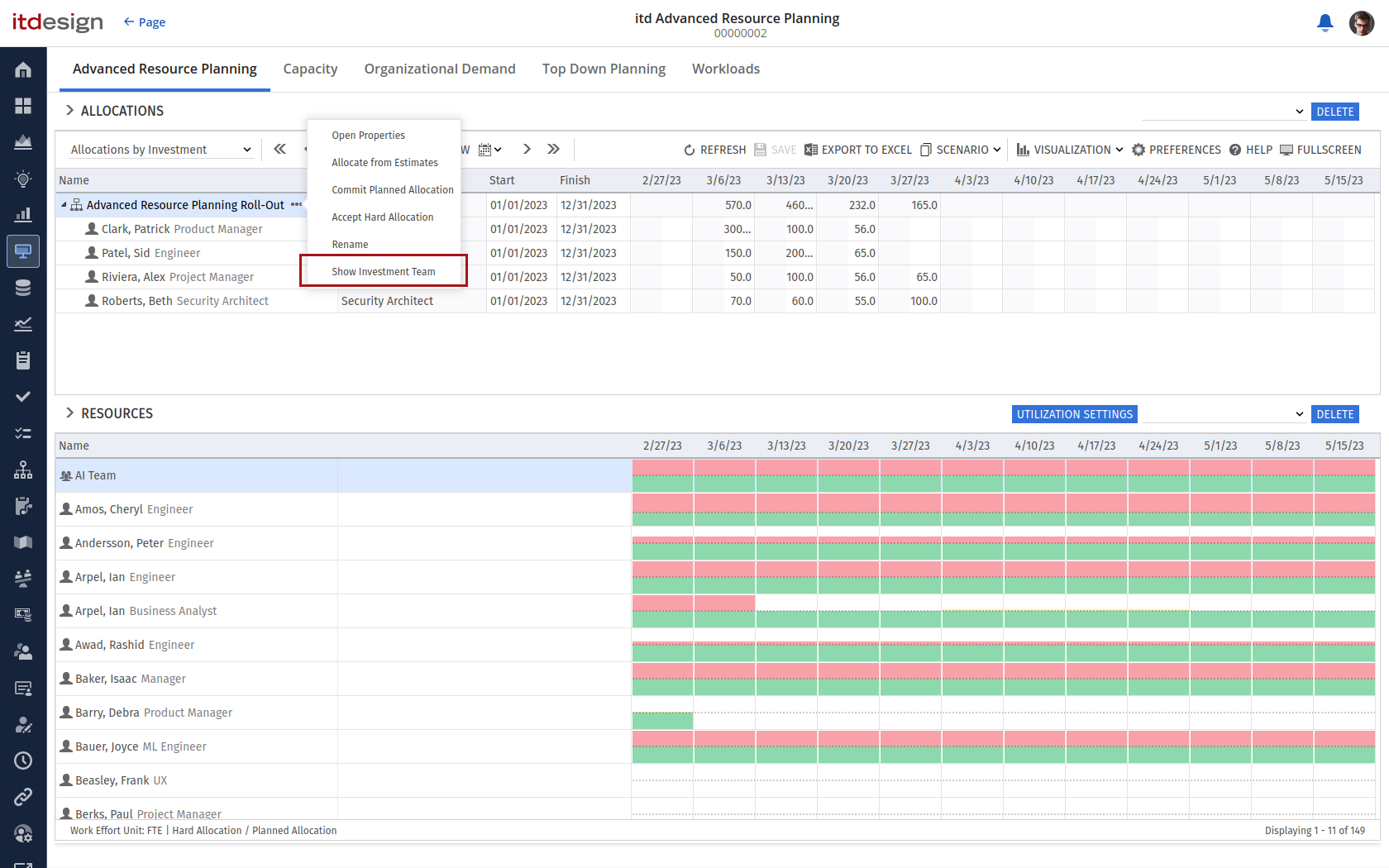Click Barry, Debra green bar for 2/27/23
Image resolution: width=1389 pixels, height=868 pixels.
(x=662, y=721)
